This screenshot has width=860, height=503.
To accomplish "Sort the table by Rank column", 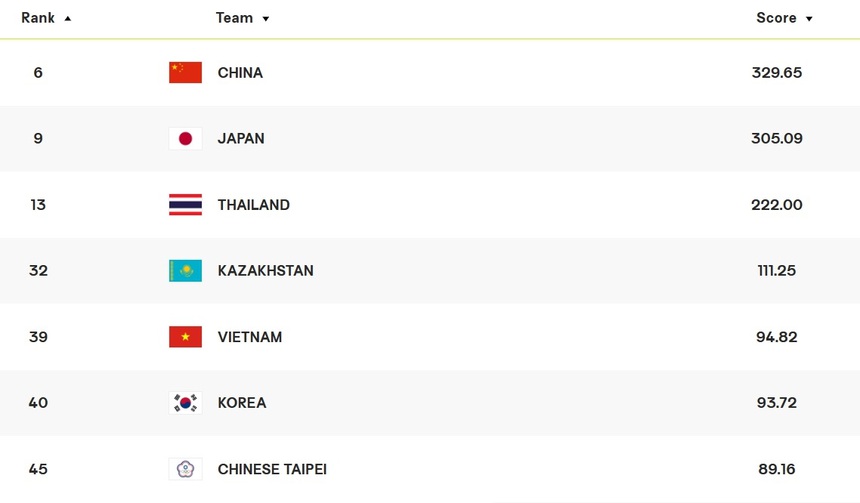I will [46, 18].
